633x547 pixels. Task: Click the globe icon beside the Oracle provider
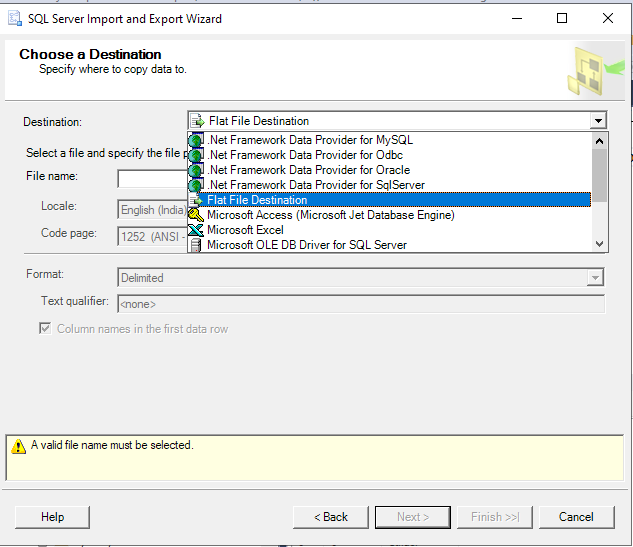click(x=196, y=170)
